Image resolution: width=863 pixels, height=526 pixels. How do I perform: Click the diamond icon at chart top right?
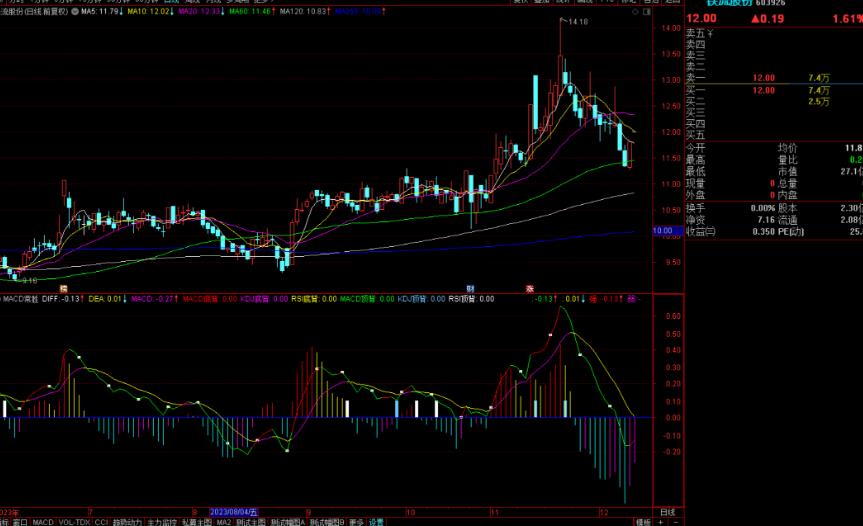636,12
